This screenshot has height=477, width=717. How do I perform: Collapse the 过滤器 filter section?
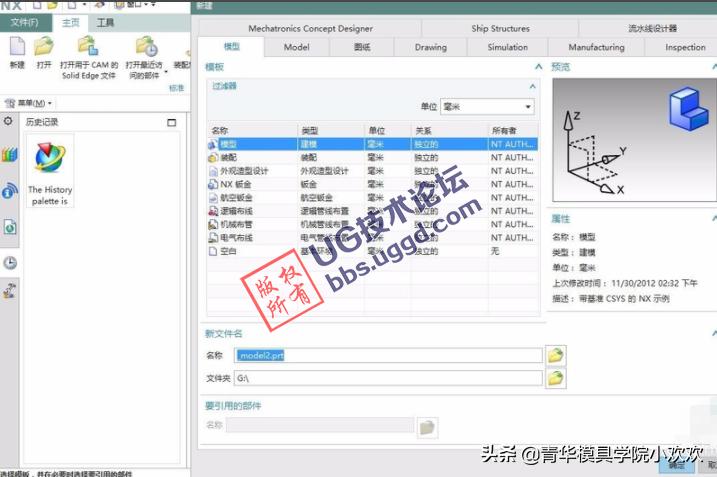[532, 86]
